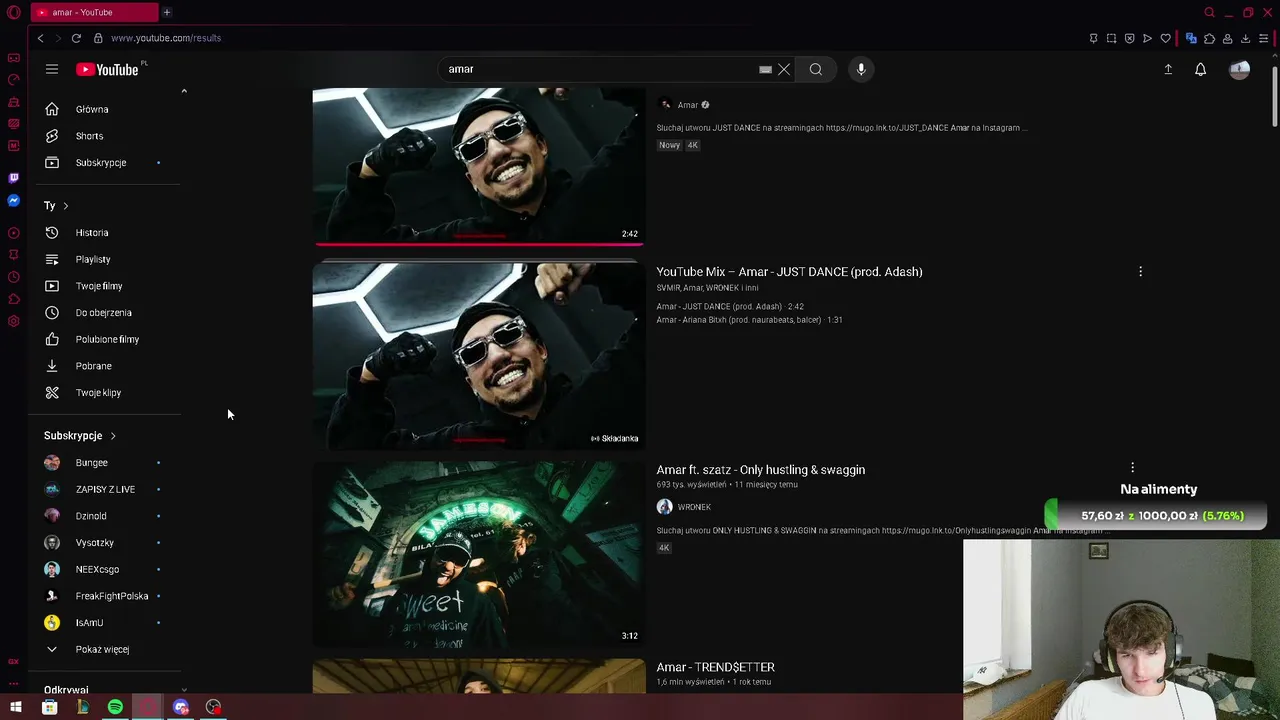Open the Opera GX menu logo
This screenshot has width=1280, height=720.
click(x=13, y=12)
